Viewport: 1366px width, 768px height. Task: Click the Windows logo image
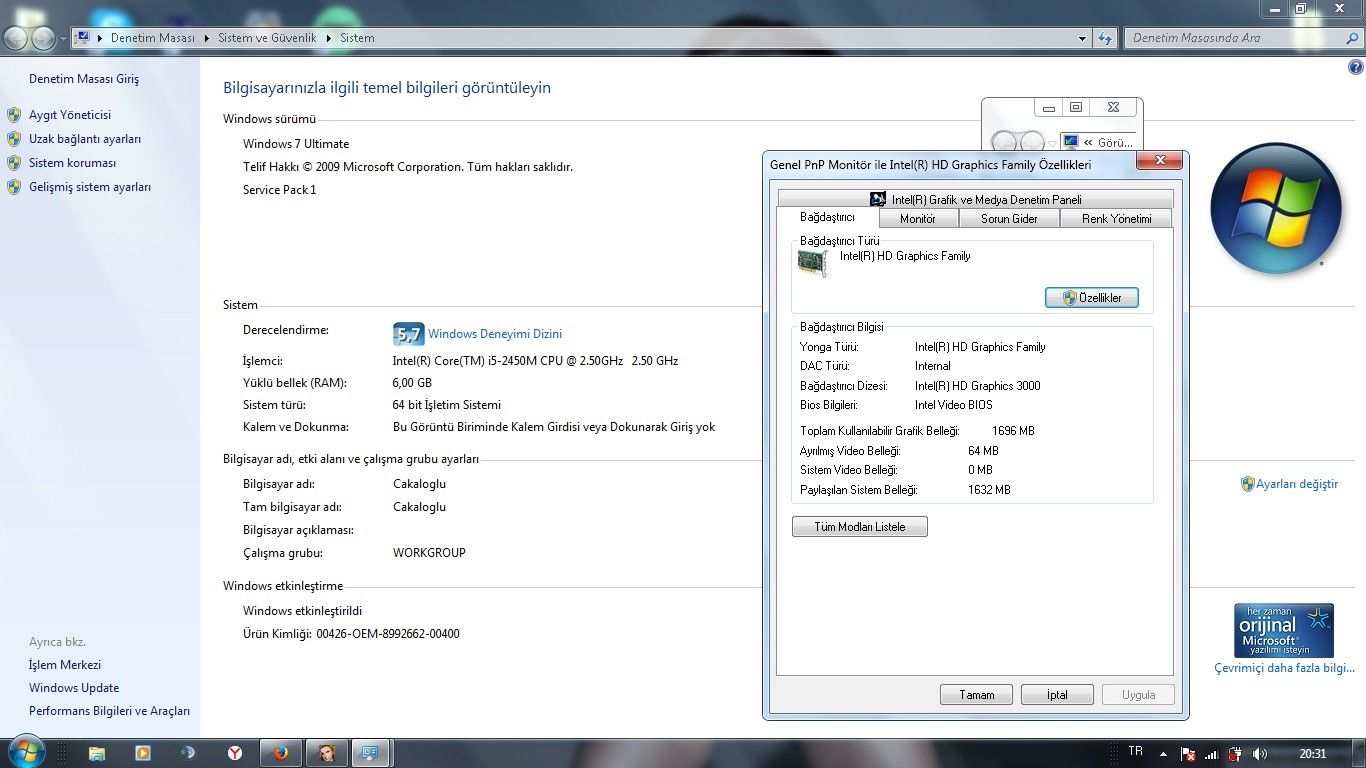point(1275,209)
